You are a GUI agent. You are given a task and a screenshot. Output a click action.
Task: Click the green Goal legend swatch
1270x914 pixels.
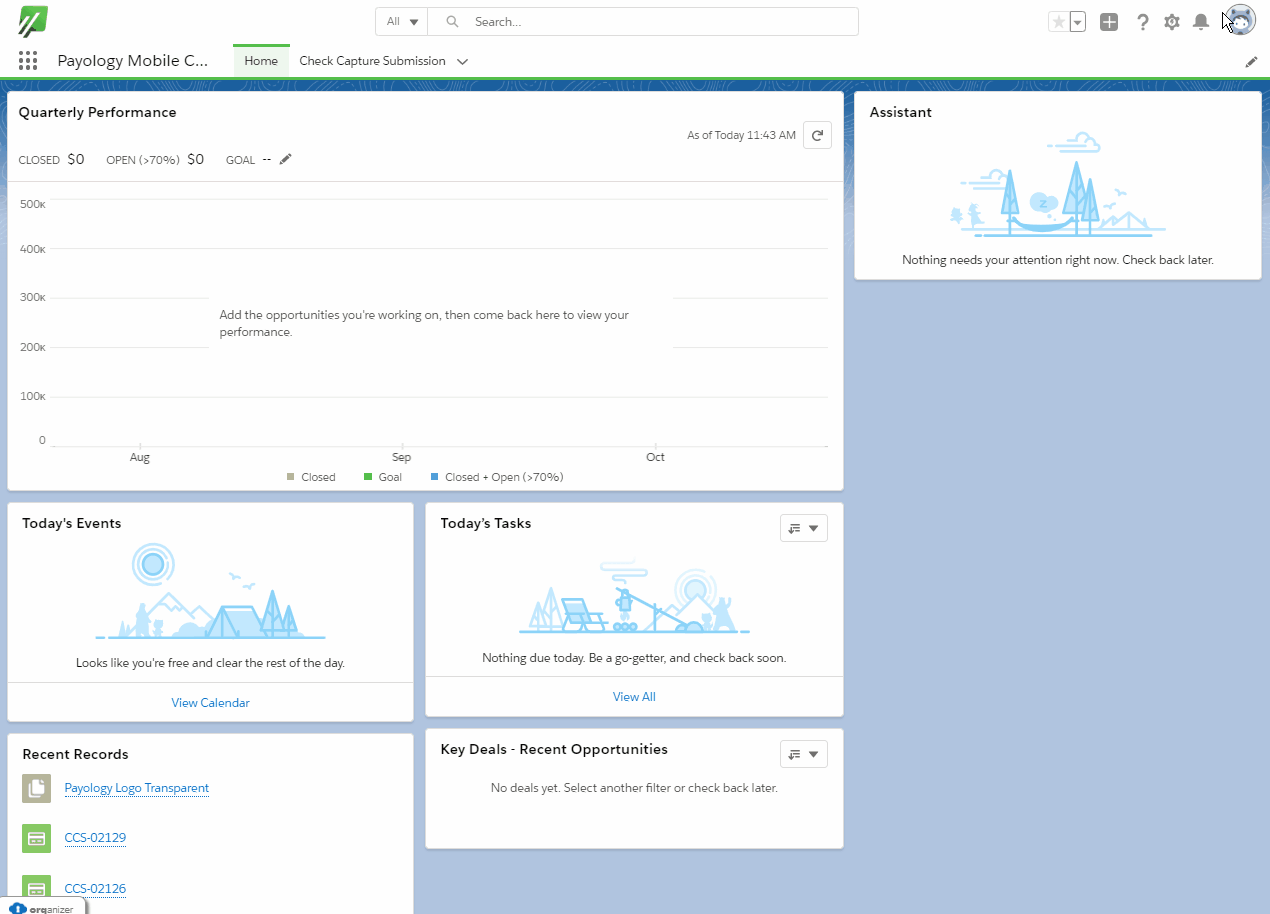click(368, 477)
